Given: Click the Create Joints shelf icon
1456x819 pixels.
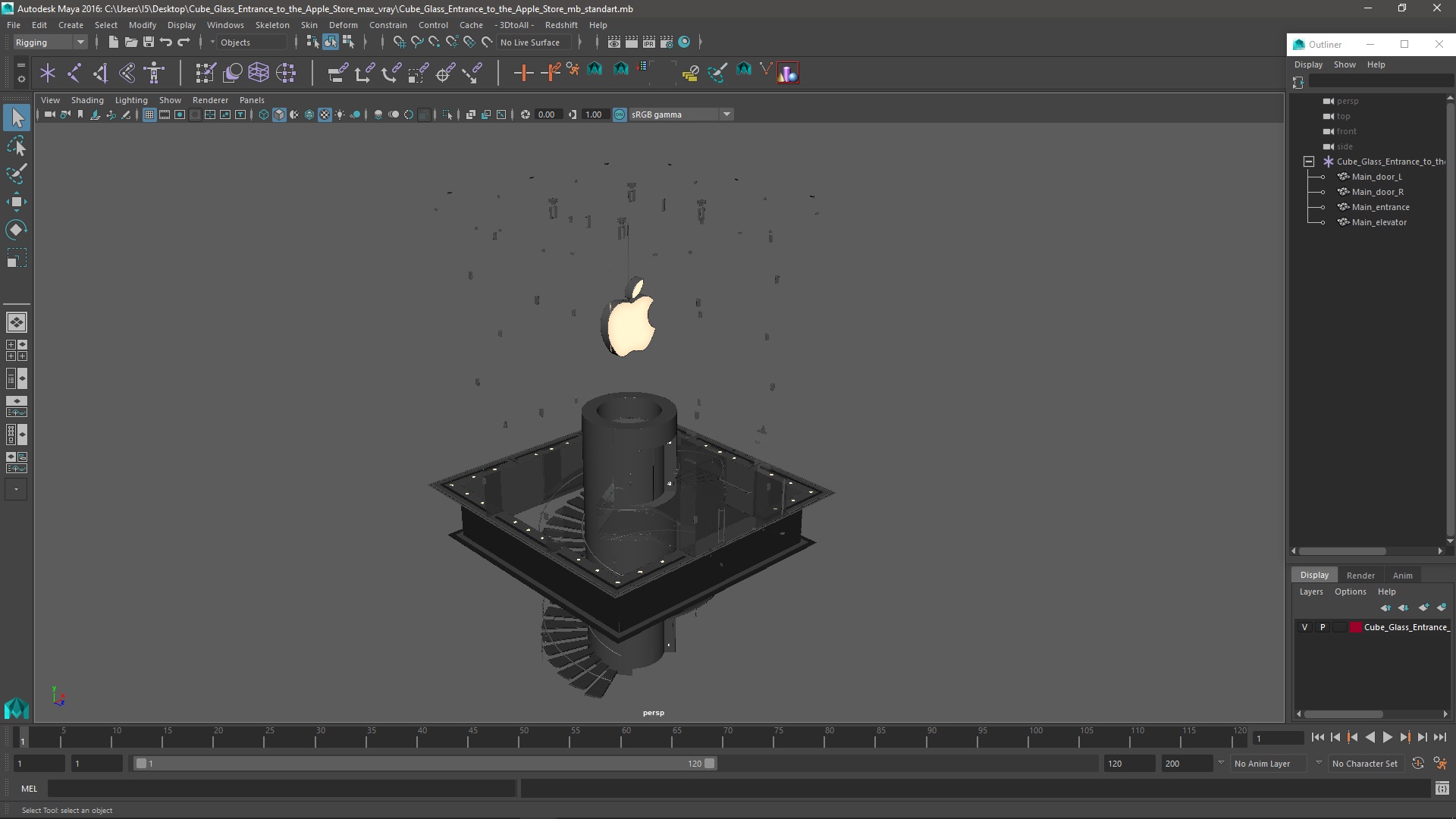Looking at the screenshot, I should 74,73.
